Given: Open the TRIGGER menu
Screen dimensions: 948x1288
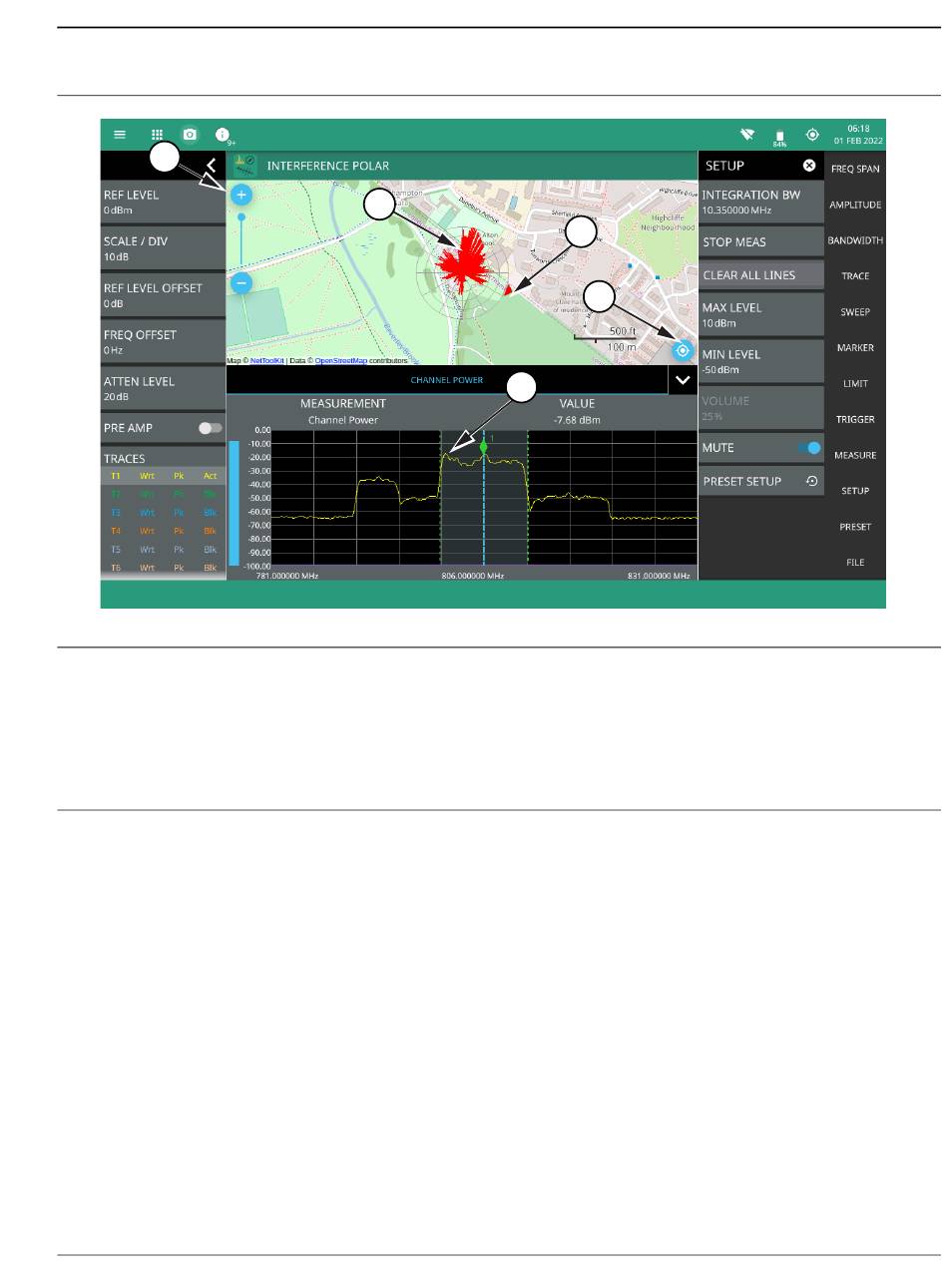Looking at the screenshot, I should point(855,420).
